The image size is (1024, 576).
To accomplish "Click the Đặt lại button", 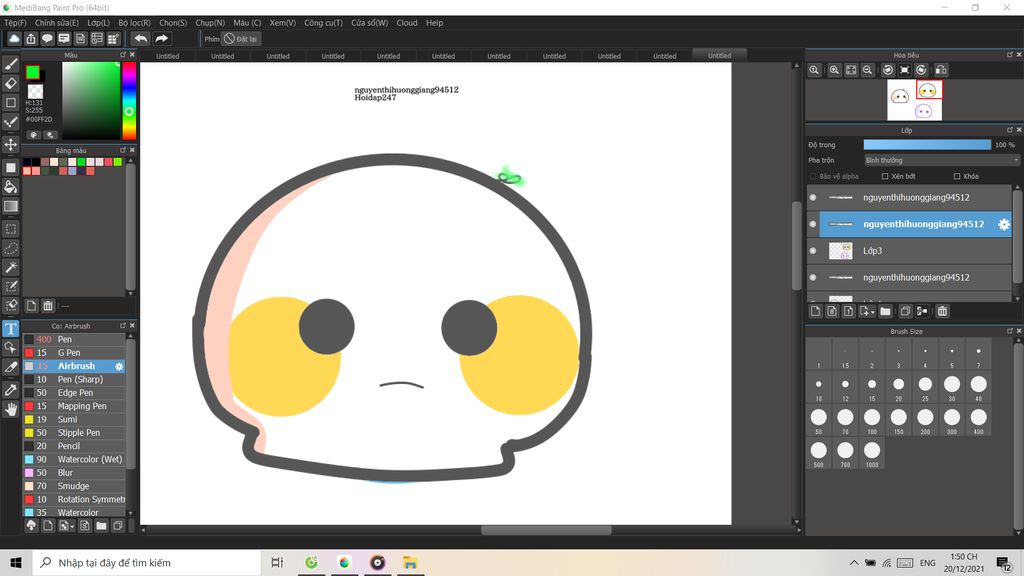I will coord(241,39).
